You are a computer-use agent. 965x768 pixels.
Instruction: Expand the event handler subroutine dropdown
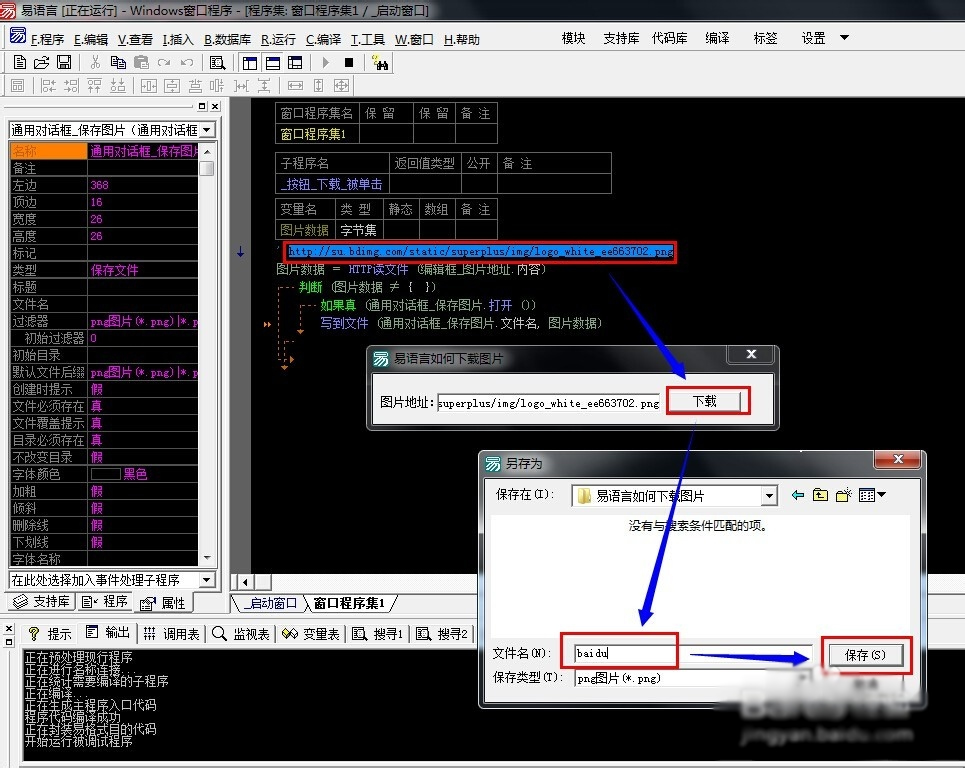click(x=206, y=580)
